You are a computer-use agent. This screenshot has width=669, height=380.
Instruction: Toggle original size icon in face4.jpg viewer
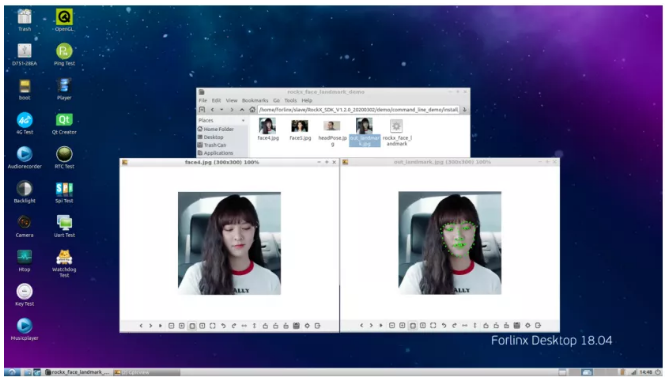202,326
